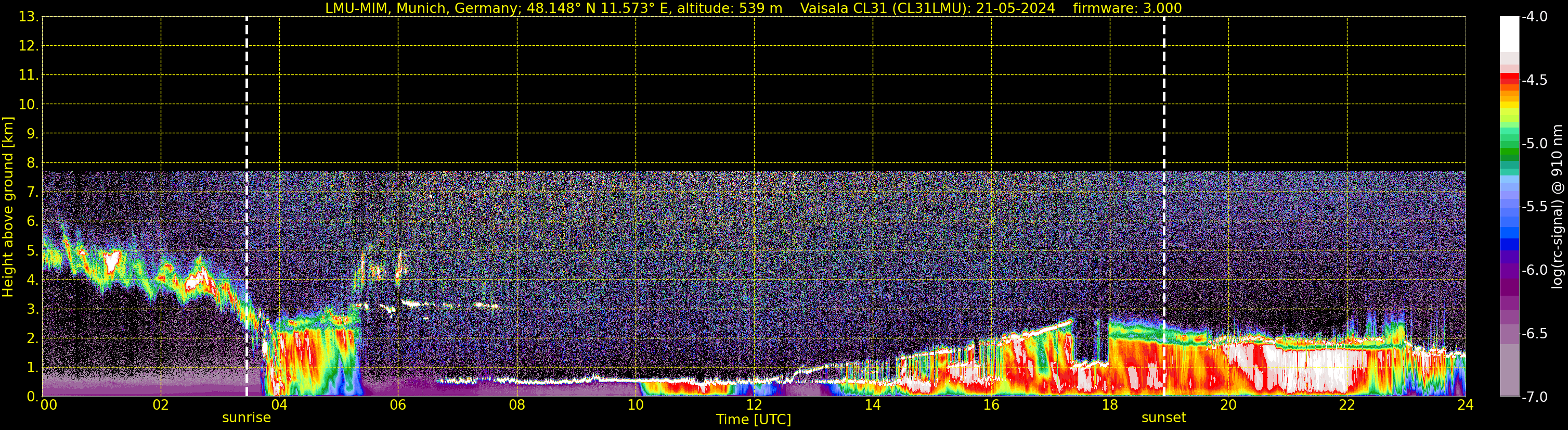Click the '11.' height tick label

29,75
